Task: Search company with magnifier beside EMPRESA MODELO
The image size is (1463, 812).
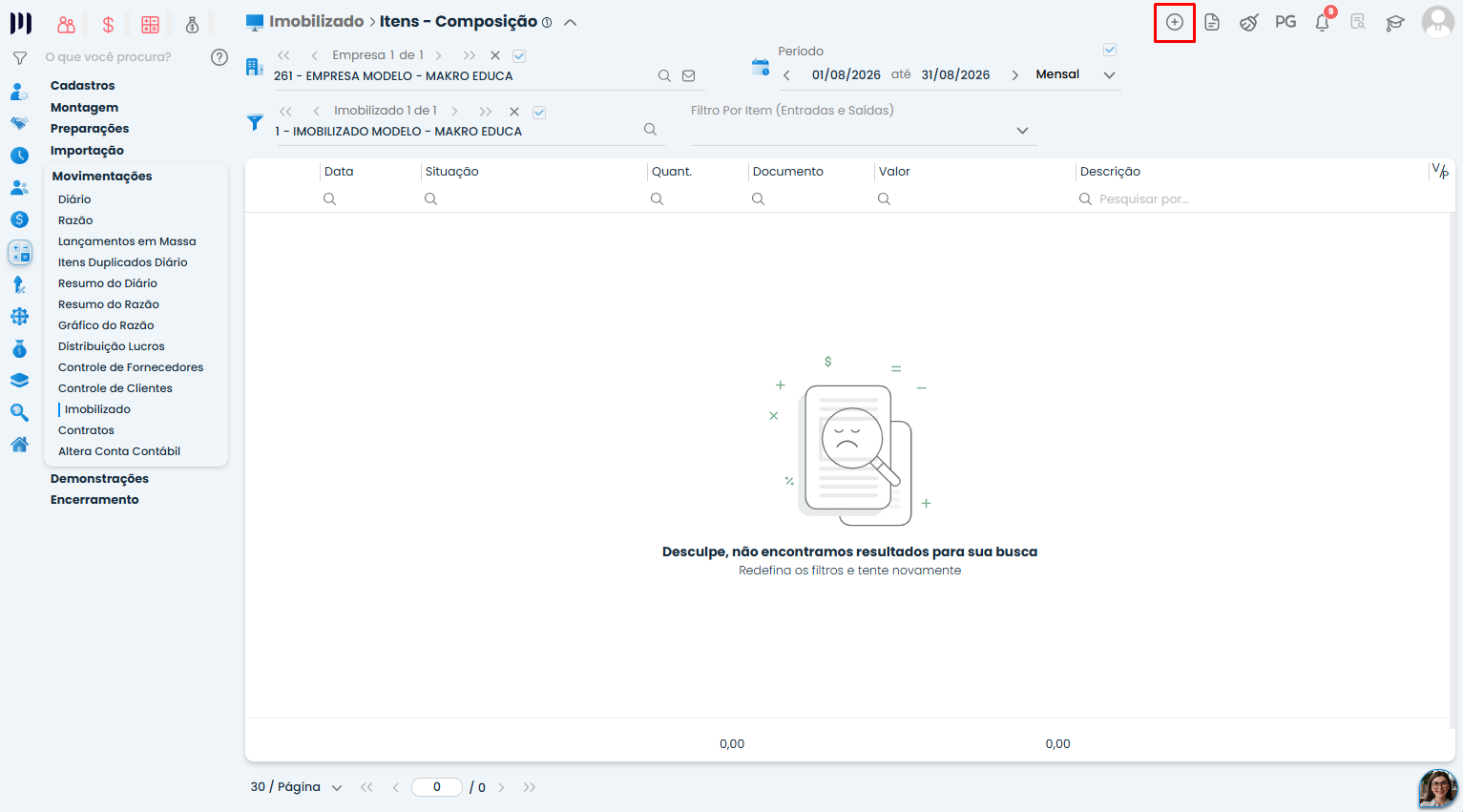Action: tap(664, 76)
